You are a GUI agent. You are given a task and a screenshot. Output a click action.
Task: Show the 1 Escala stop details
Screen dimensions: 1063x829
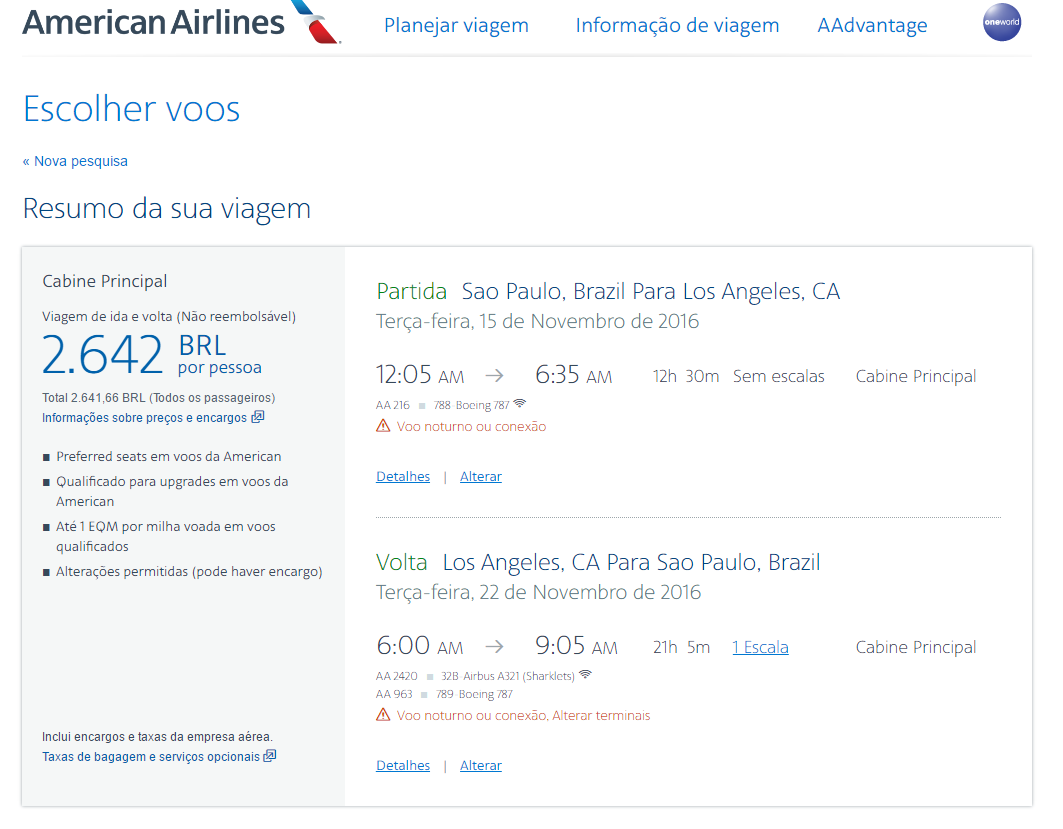[x=760, y=648]
